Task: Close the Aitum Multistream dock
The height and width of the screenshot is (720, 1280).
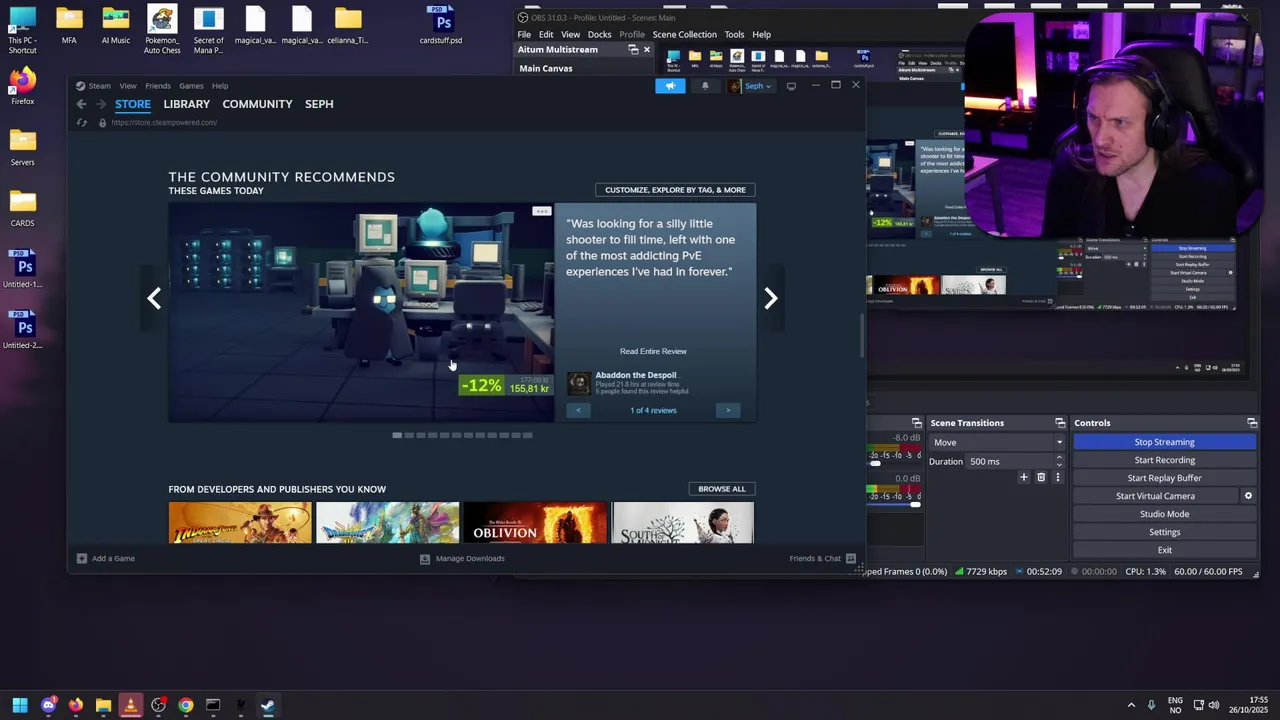Action: pyautogui.click(x=646, y=50)
